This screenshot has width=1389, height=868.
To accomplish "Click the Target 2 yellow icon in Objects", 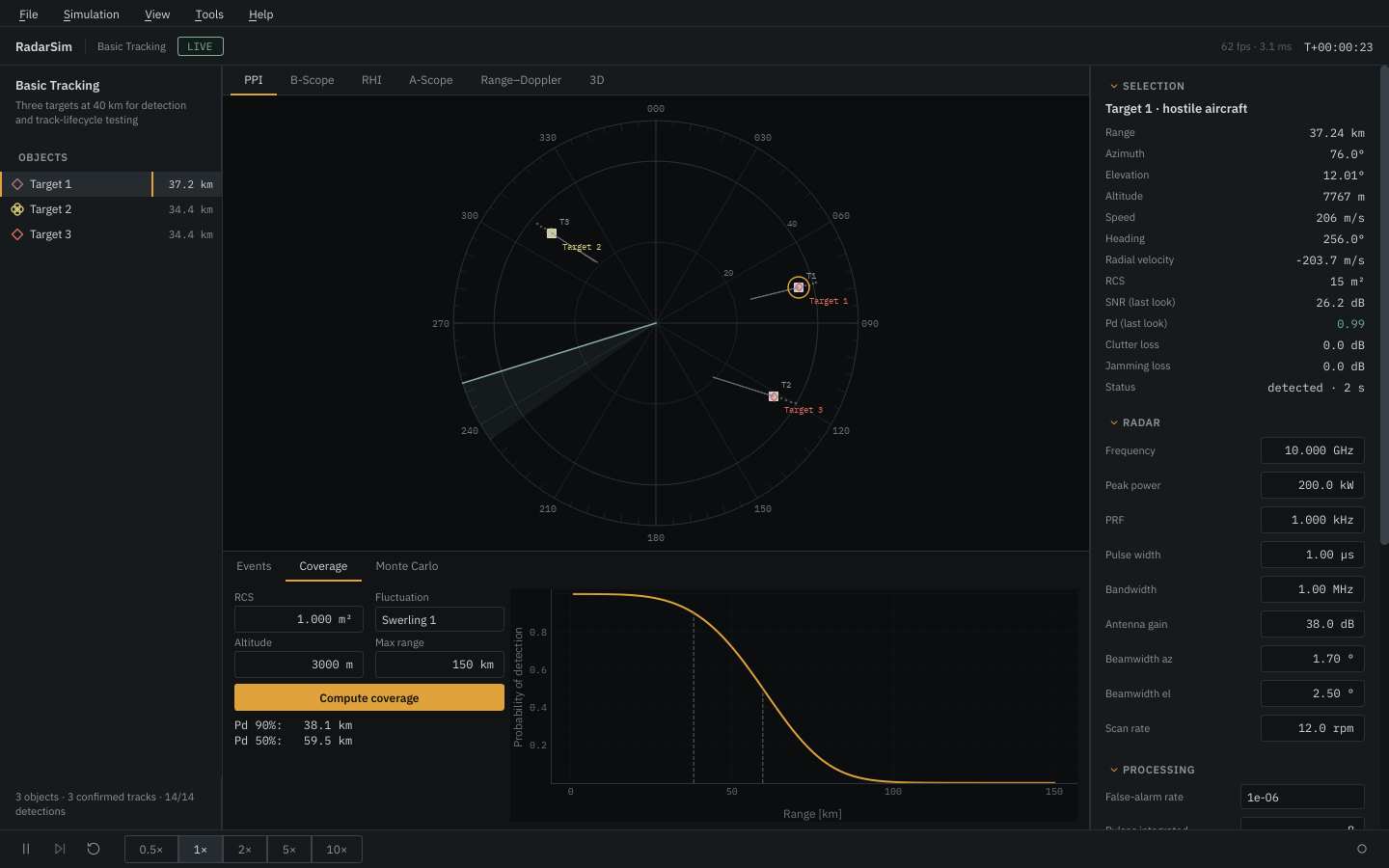I will pos(17,209).
